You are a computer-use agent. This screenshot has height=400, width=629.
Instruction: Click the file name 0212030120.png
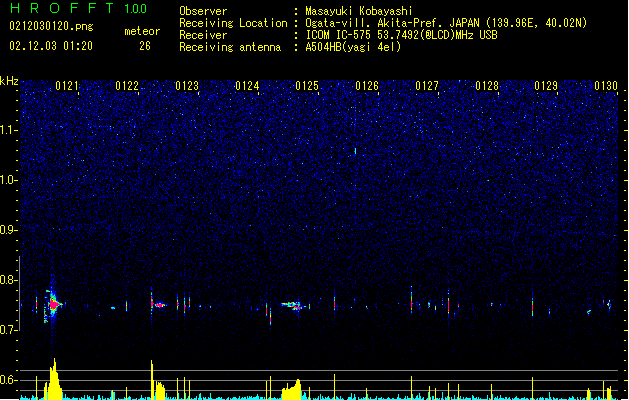51,26
